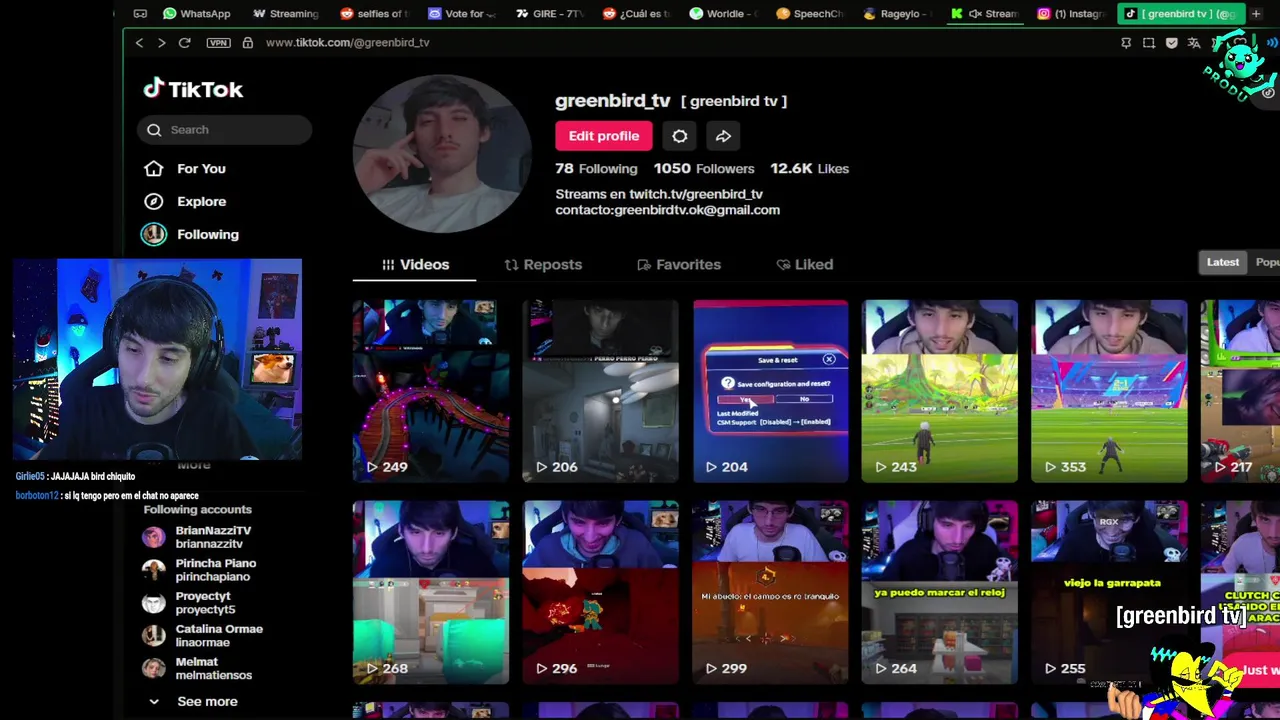Expand See more following accounts
Viewport: 1280px width, 720px height.
(196, 701)
